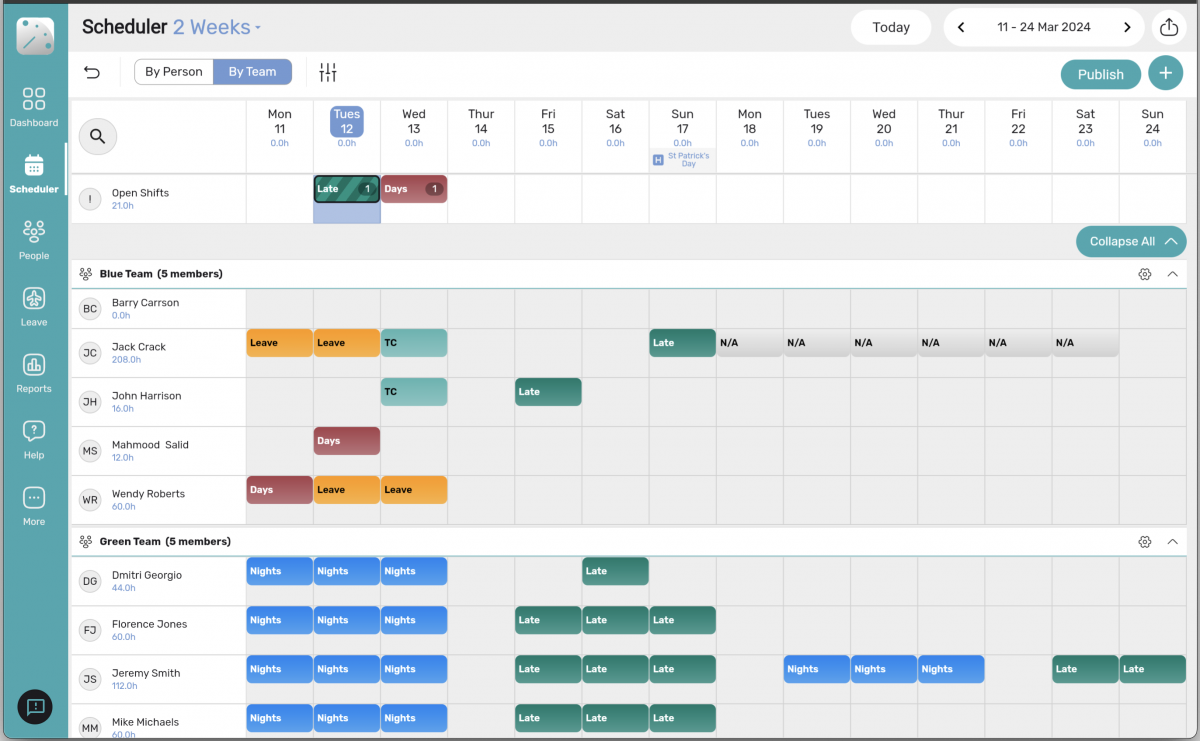This screenshot has height=741, width=1200.
Task: Click the Today button
Action: coord(890,28)
